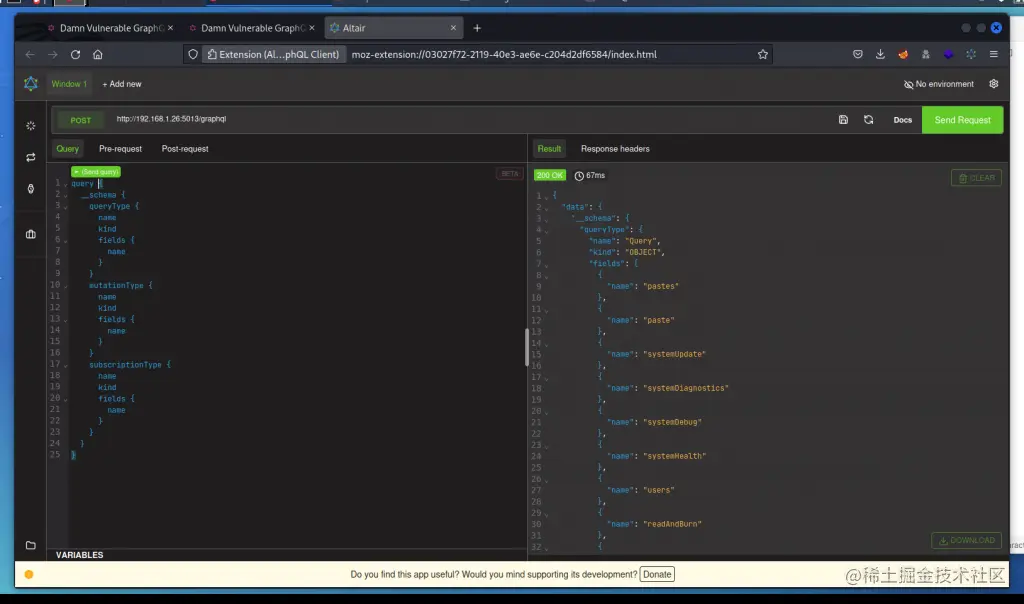Click the pane divider handle between editors
This screenshot has height=604, width=1024.
click(x=526, y=348)
